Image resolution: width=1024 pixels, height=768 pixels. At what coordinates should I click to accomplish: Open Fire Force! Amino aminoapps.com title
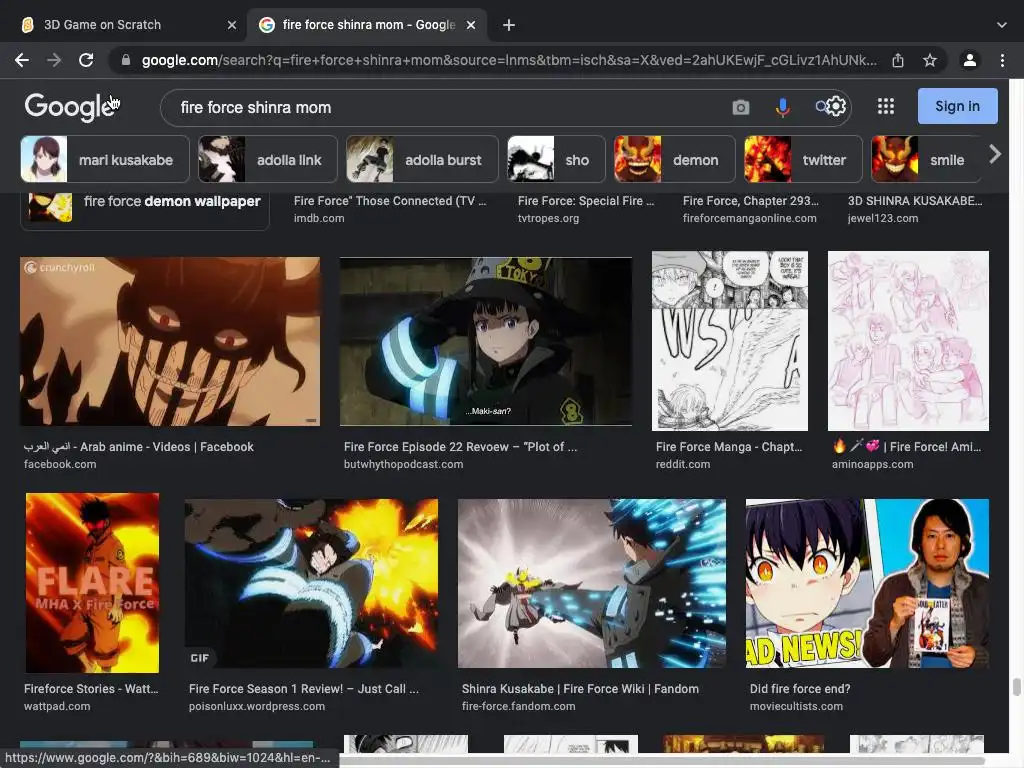(x=906, y=447)
